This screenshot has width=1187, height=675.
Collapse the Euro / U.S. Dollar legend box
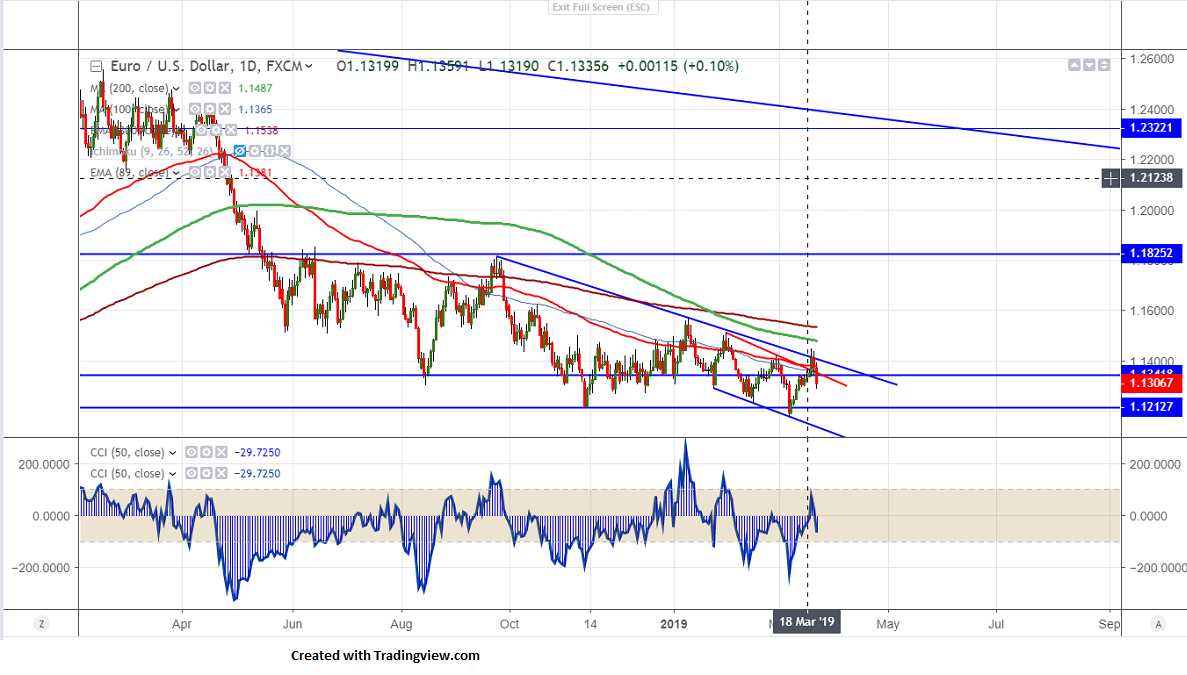click(96, 67)
